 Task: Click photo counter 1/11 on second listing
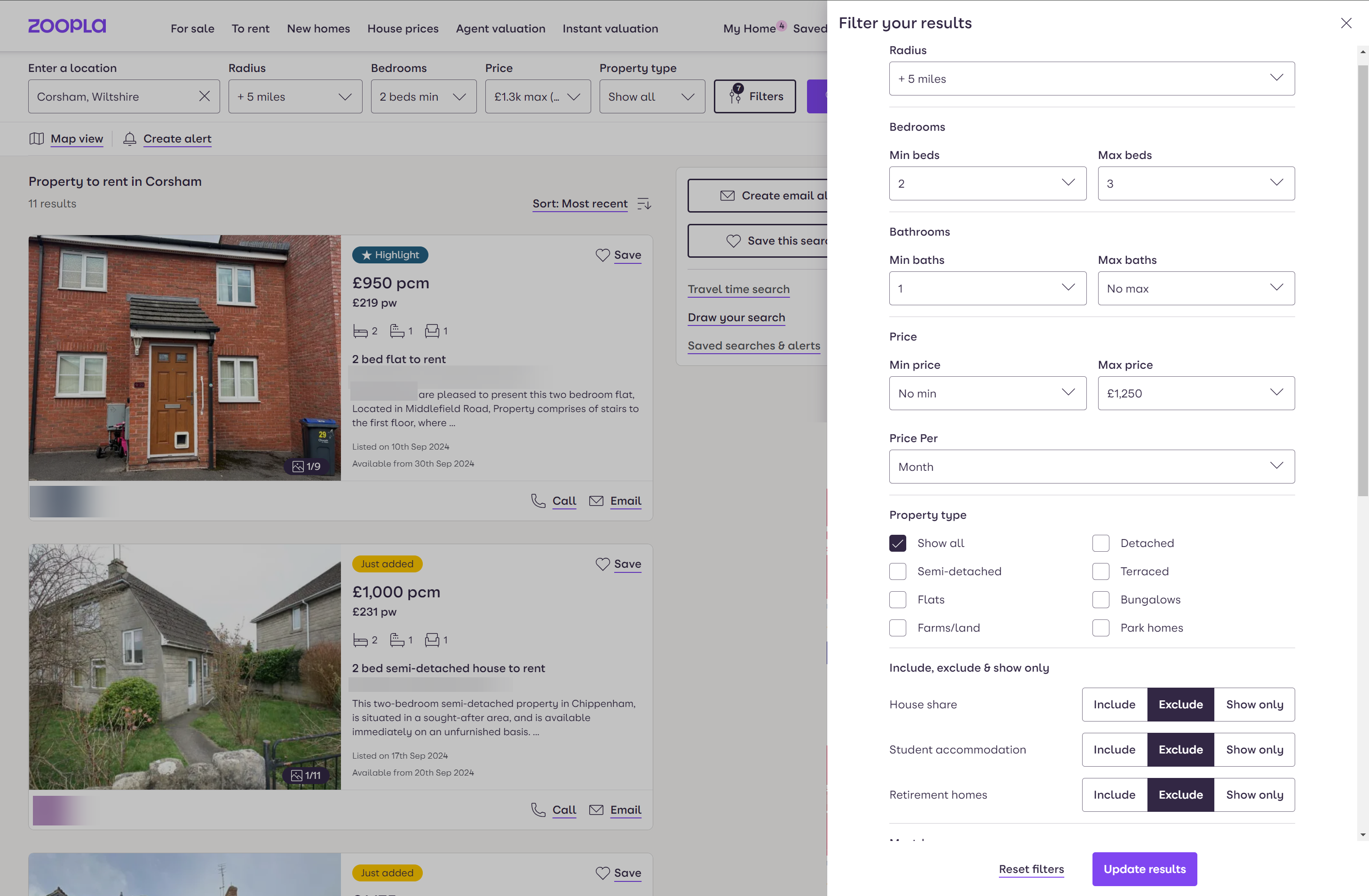pos(306,775)
